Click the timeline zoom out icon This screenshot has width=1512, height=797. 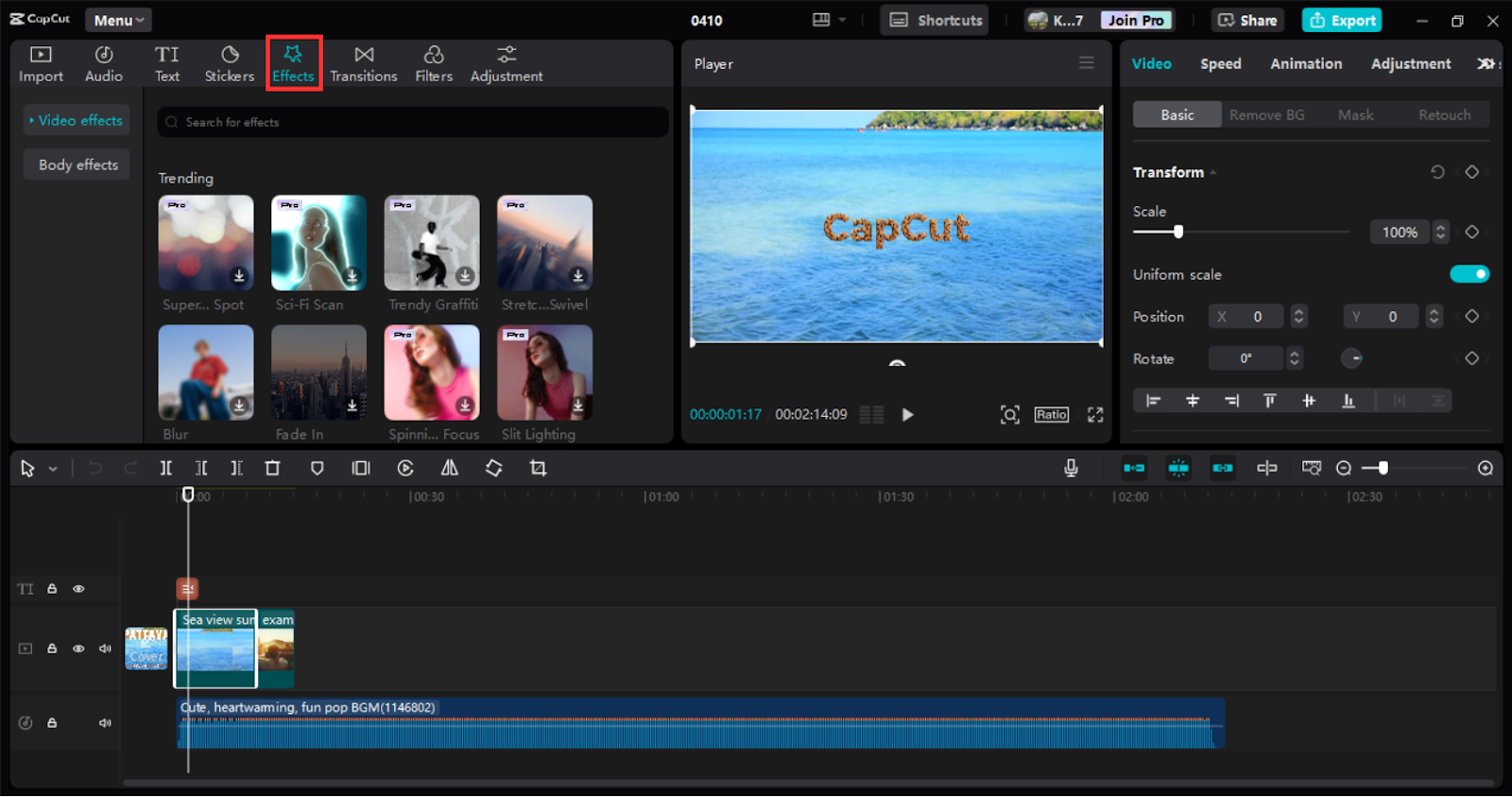click(x=1344, y=468)
